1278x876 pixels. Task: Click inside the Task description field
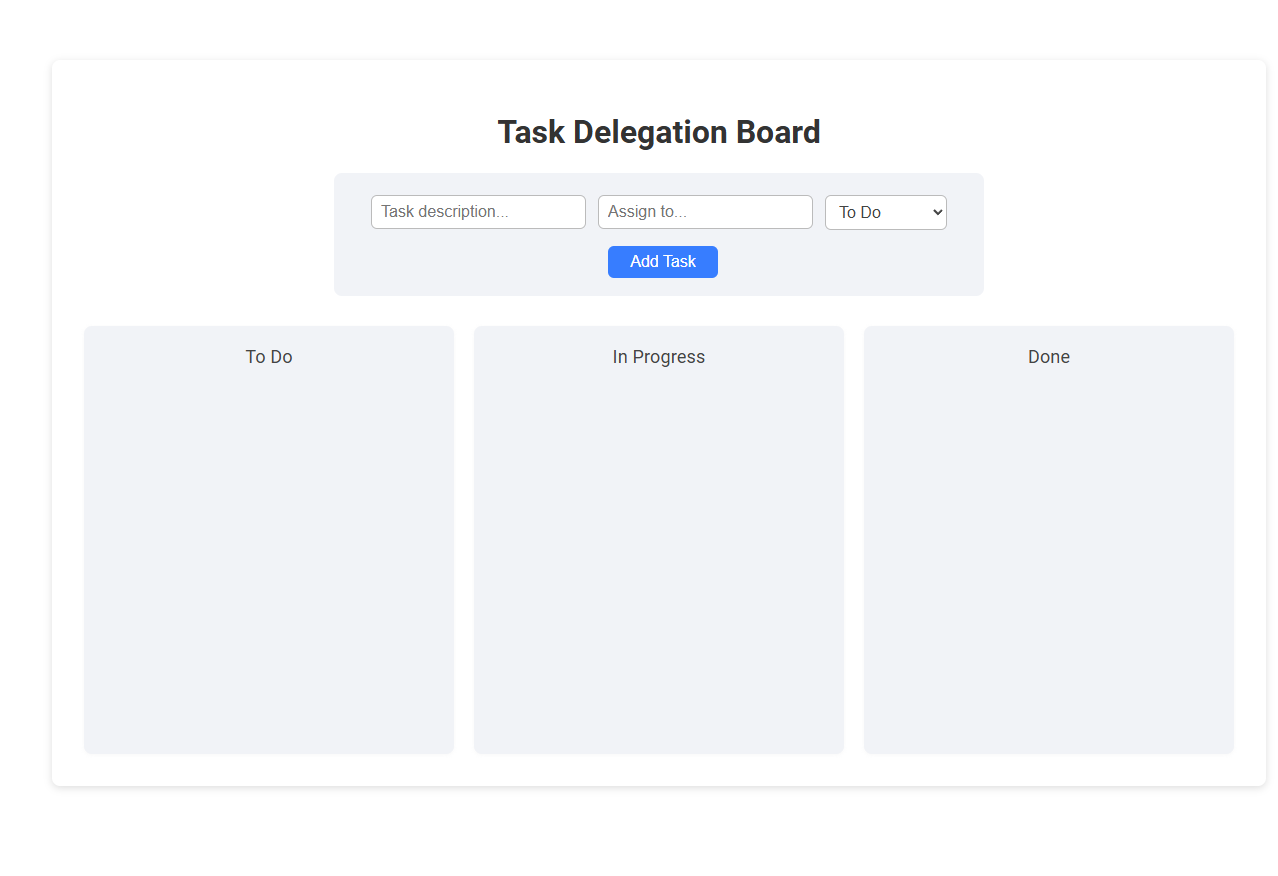[x=478, y=211]
